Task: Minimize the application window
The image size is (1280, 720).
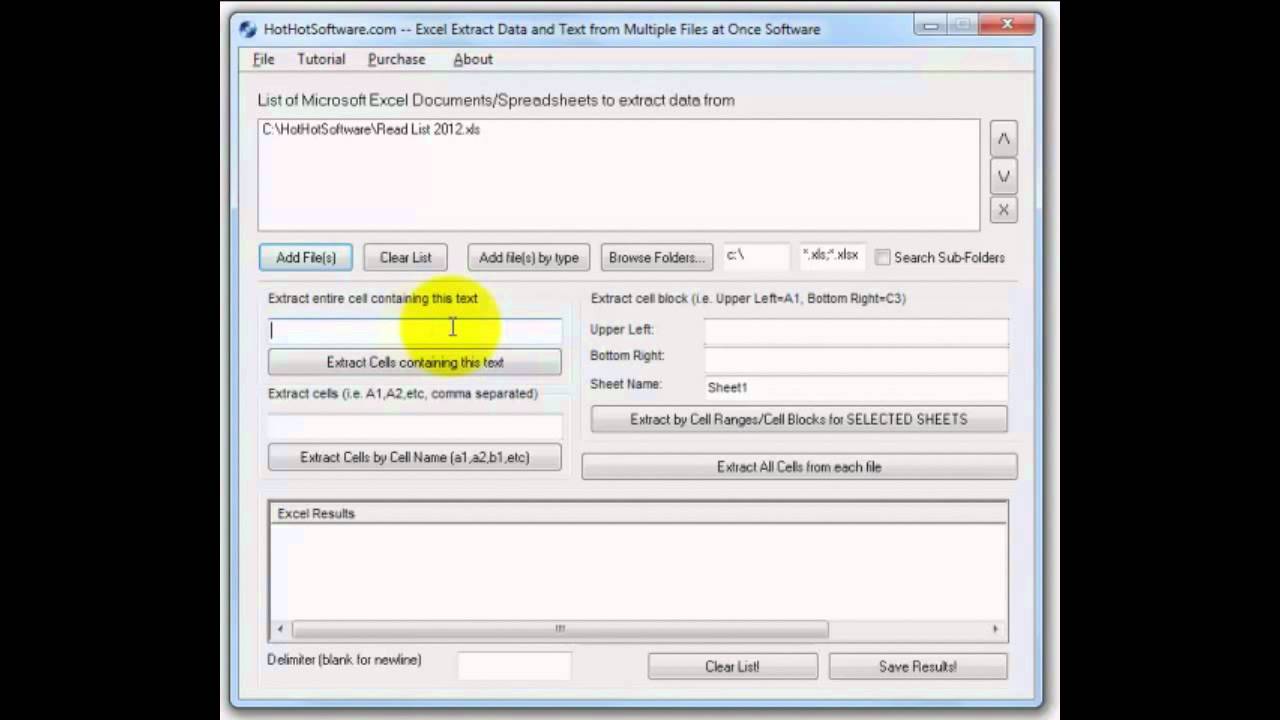Action: [x=931, y=25]
